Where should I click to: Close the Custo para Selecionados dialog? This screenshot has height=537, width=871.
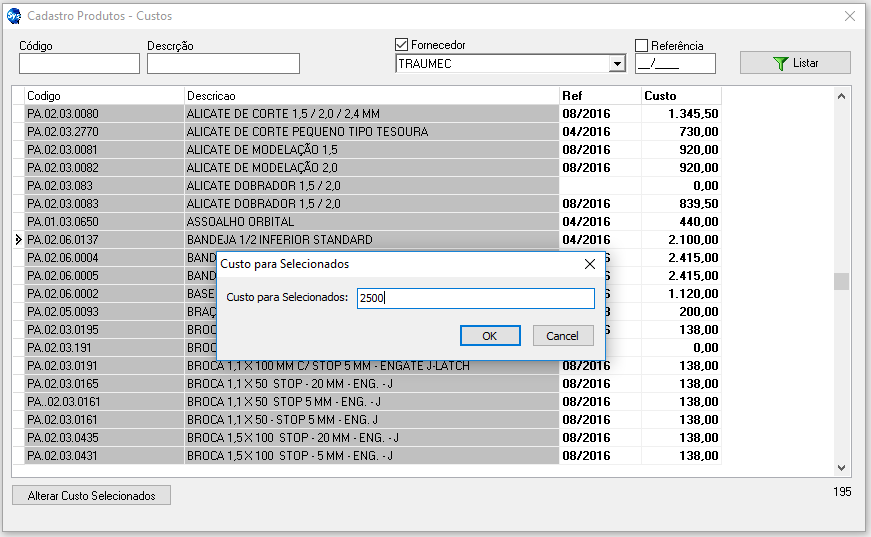coord(589,264)
